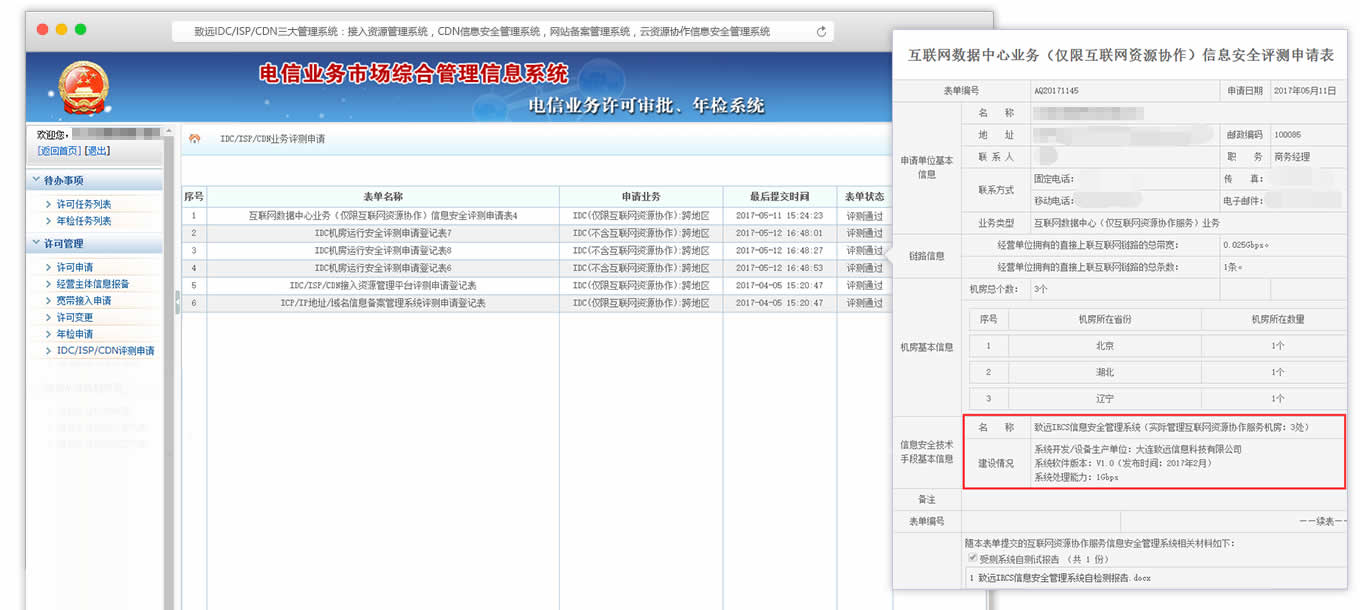Select 经营主体信息报备 menu item
Viewport: 1360px width, 610px height.
click(x=92, y=284)
